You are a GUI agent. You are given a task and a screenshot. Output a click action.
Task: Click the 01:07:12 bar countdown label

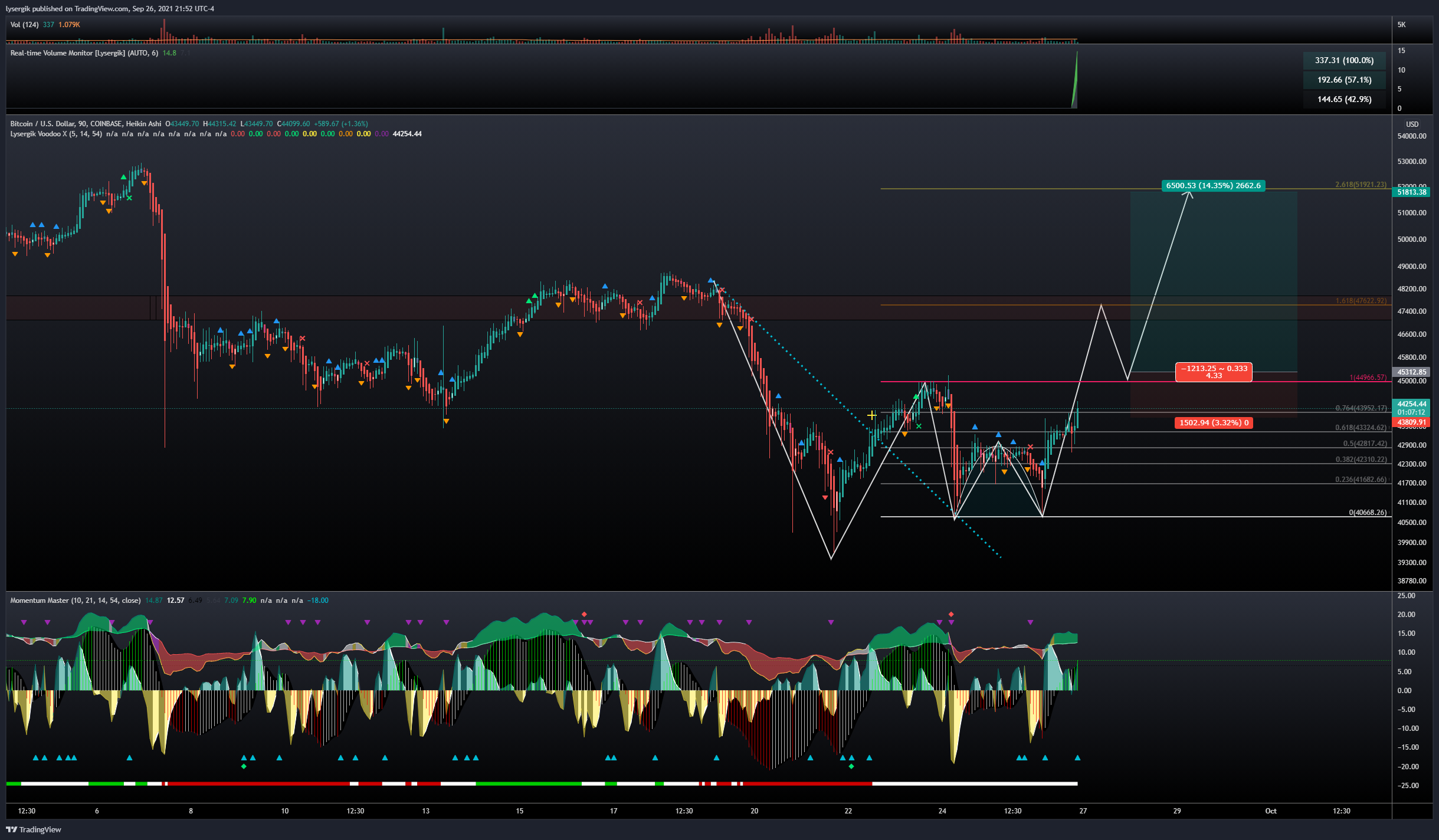coord(1411,412)
